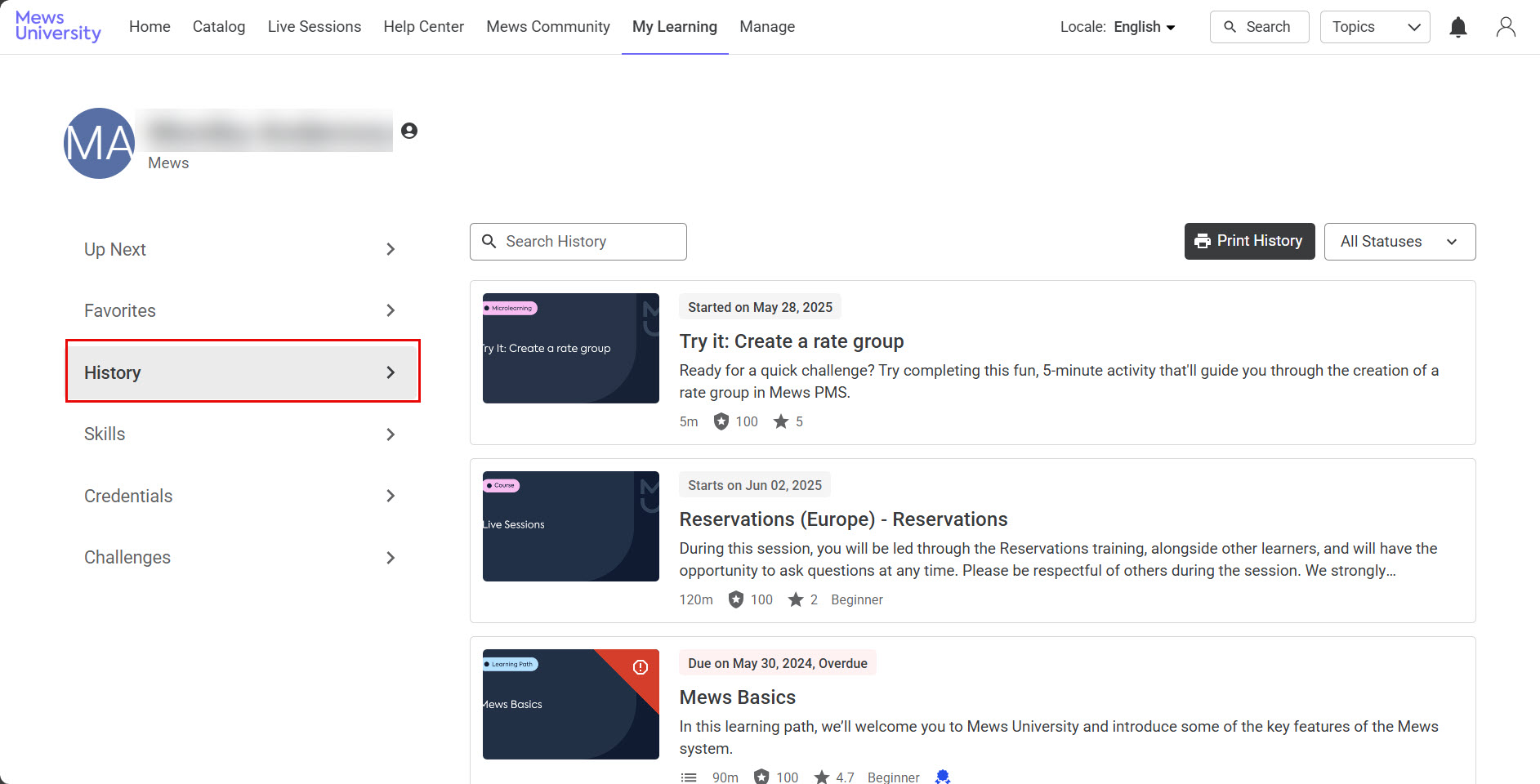Viewport: 1540px width, 784px height.
Task: Click the 'Due on May 30, 2024, Overdue' label
Action: pyautogui.click(x=778, y=663)
